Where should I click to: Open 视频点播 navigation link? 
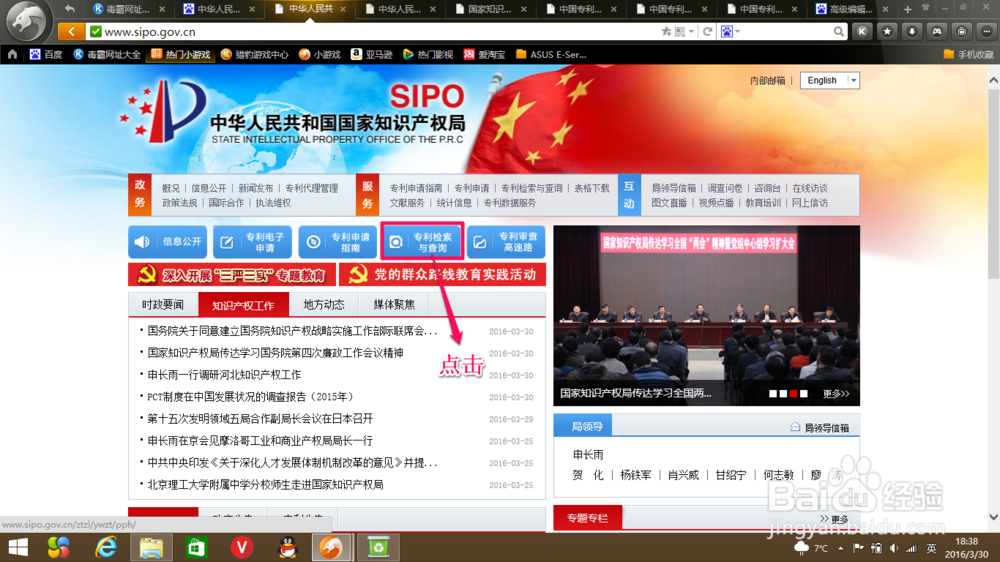tap(716, 203)
